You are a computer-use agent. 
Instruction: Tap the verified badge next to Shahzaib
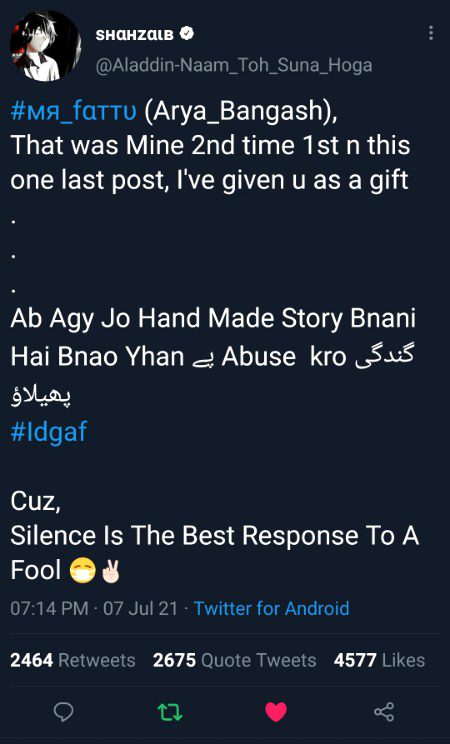tap(188, 34)
